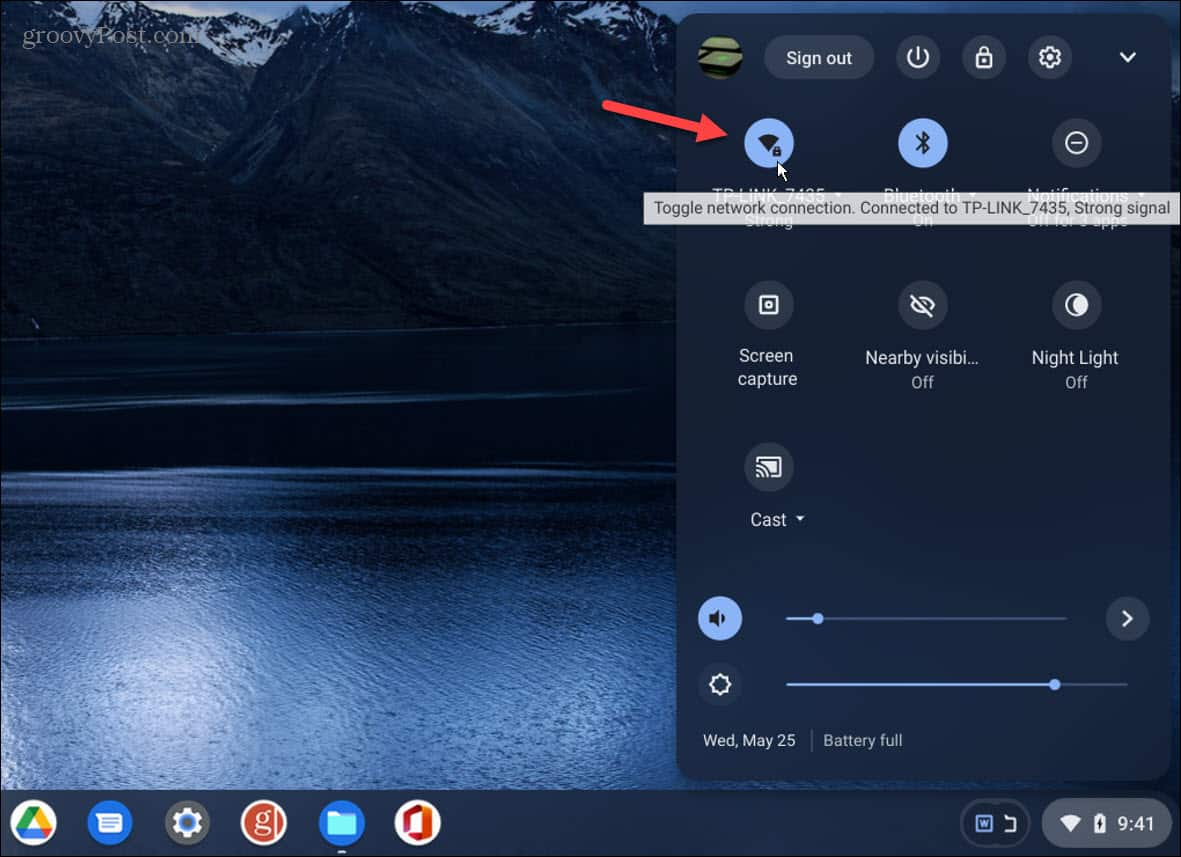Open the Cast screen icon
This screenshot has height=857, width=1181.
coord(768,468)
